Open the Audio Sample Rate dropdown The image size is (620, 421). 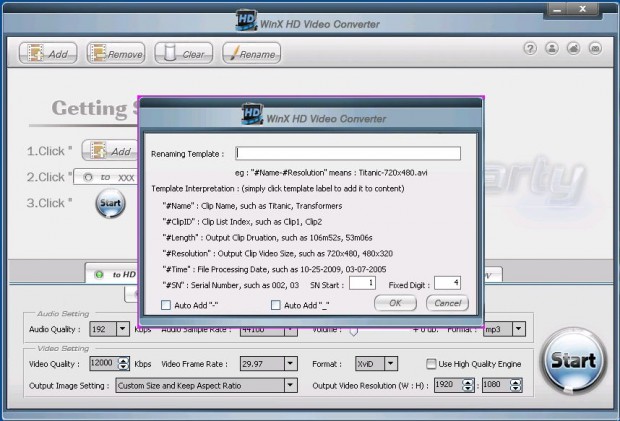click(291, 330)
